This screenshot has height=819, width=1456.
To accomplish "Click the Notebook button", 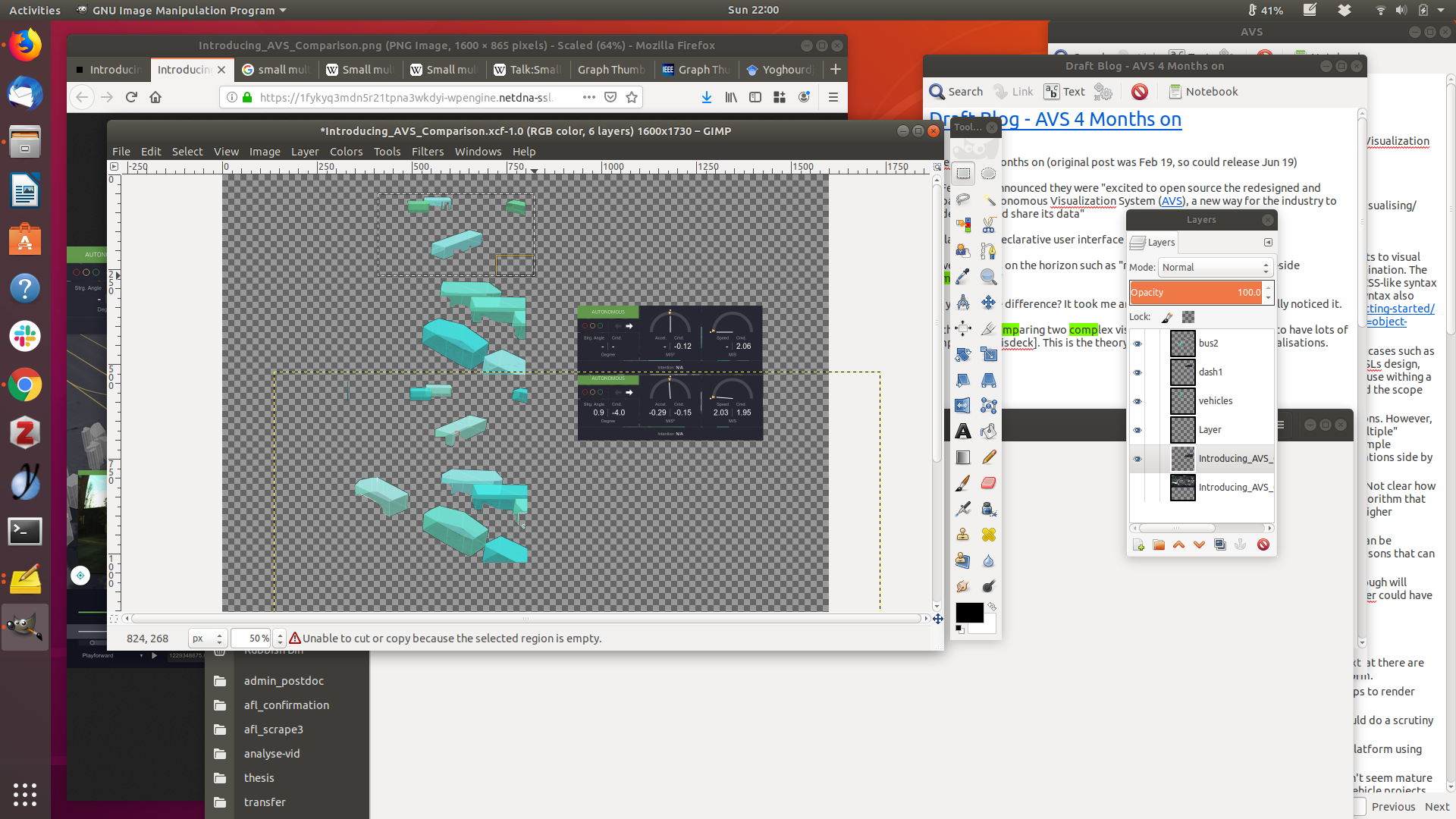I will point(1203,92).
